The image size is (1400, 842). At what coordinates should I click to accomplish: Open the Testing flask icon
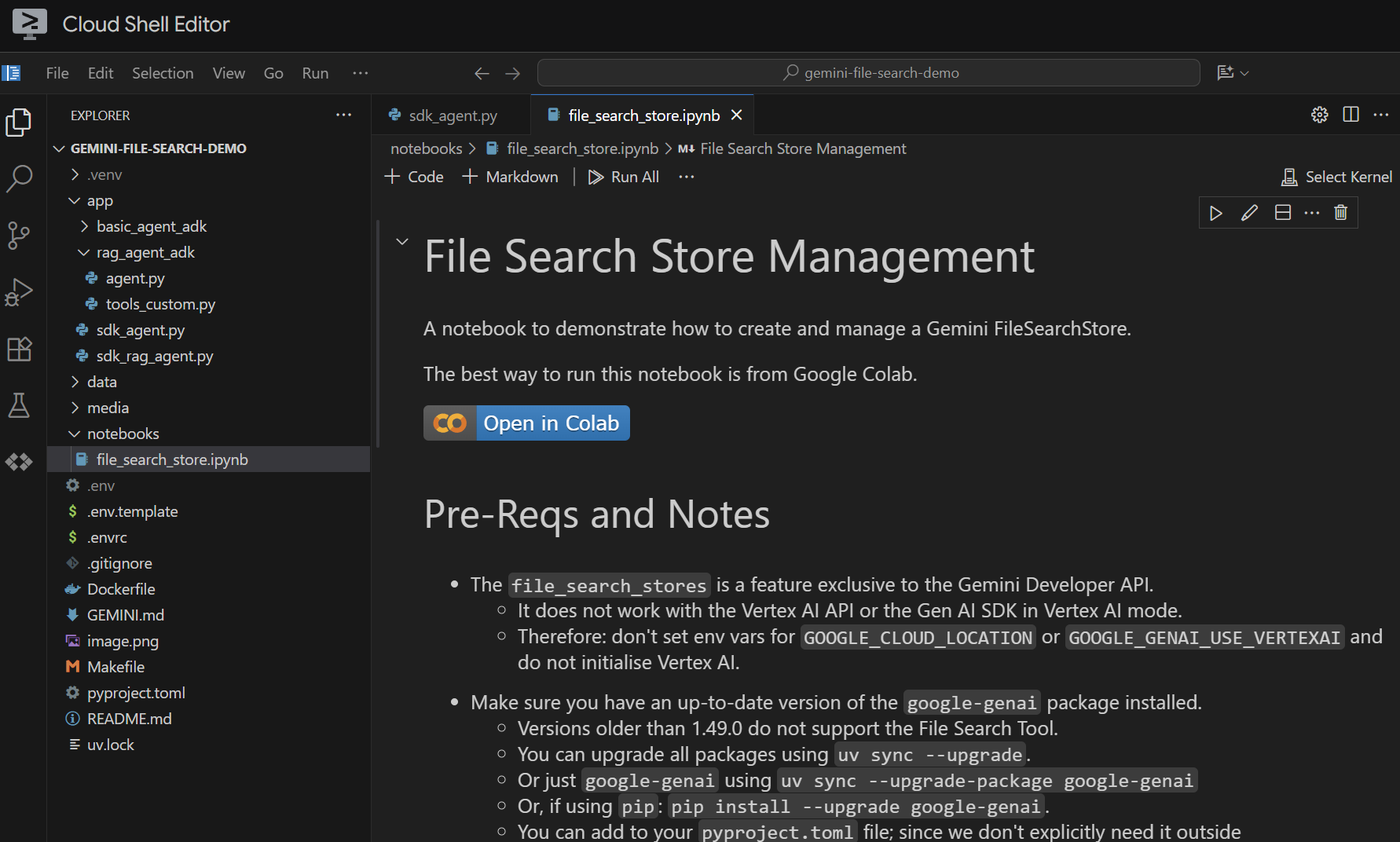[x=19, y=405]
